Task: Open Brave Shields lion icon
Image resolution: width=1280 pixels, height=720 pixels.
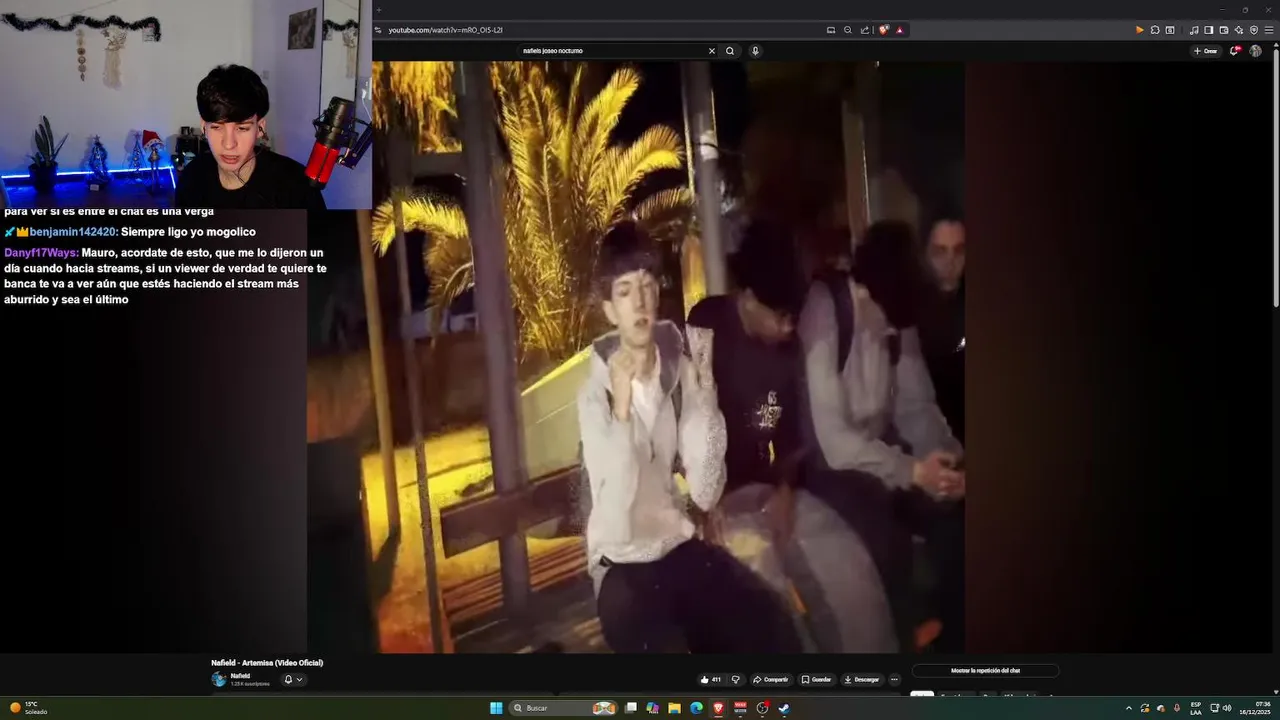Action: point(884,30)
